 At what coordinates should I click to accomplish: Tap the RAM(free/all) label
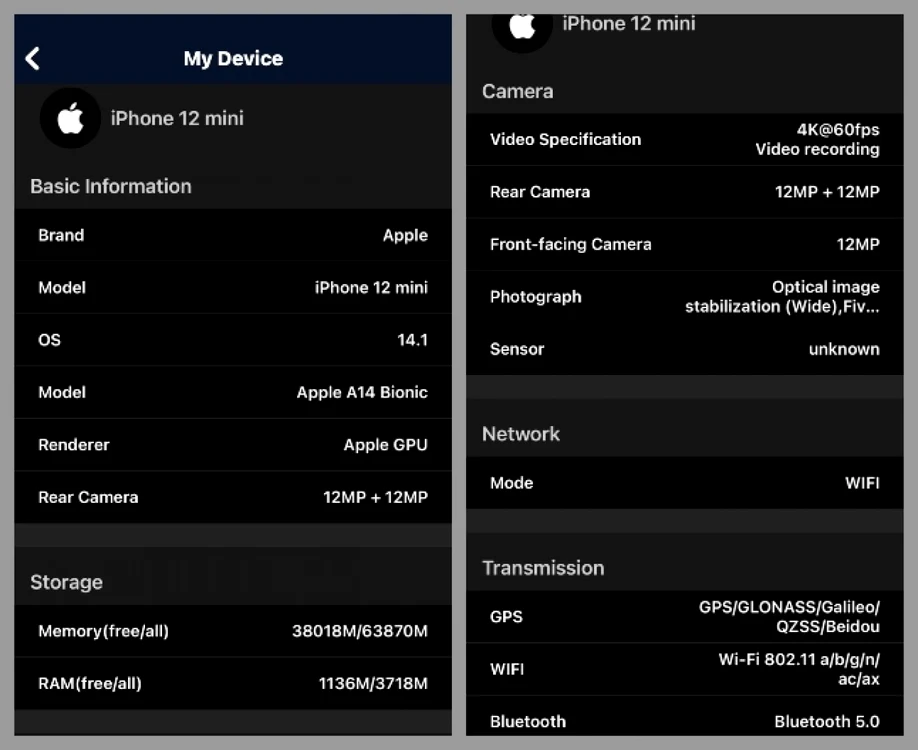point(90,683)
